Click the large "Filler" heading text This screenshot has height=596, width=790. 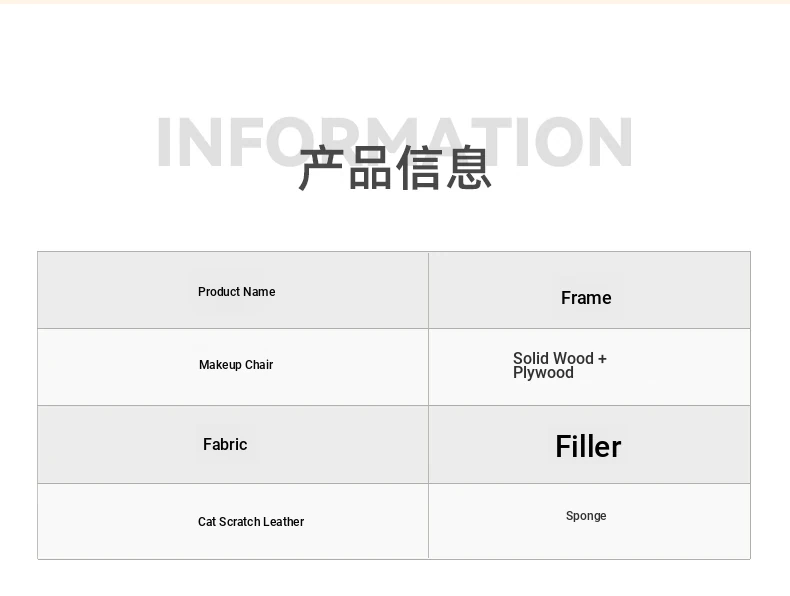[588, 447]
